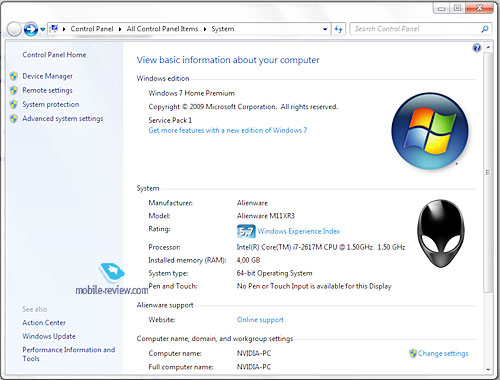
Task: Click the Intel Core i7-2617M processor value
Action: (x=321, y=247)
